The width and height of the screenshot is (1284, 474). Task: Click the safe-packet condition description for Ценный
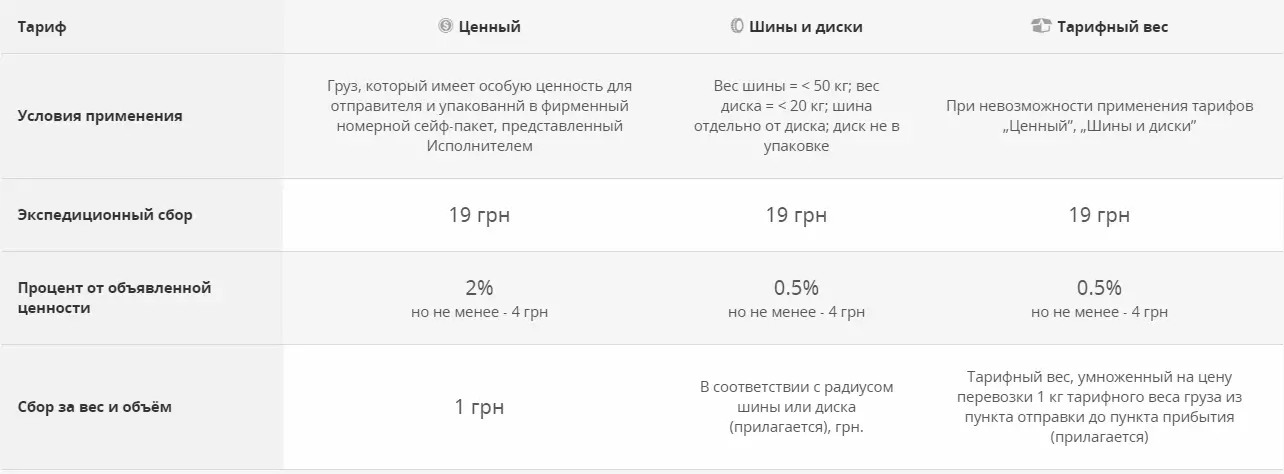point(479,116)
